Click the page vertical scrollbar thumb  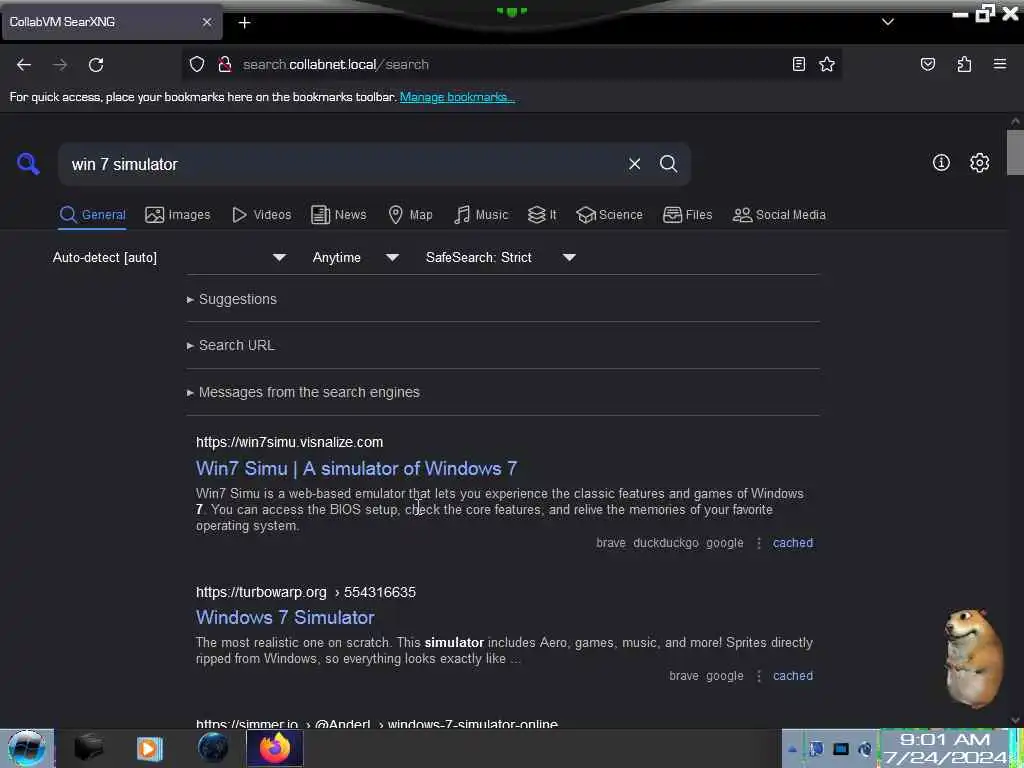tap(1015, 152)
